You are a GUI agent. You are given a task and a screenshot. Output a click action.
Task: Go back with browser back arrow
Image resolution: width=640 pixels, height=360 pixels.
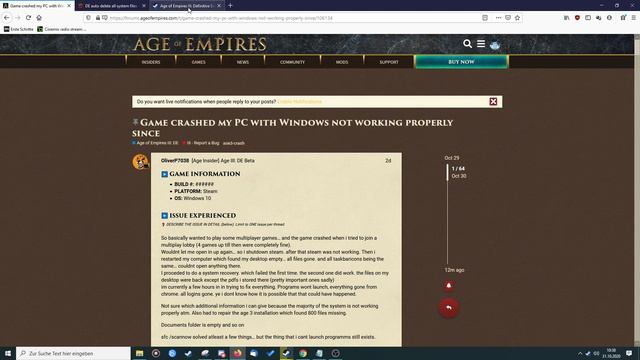click(7, 18)
